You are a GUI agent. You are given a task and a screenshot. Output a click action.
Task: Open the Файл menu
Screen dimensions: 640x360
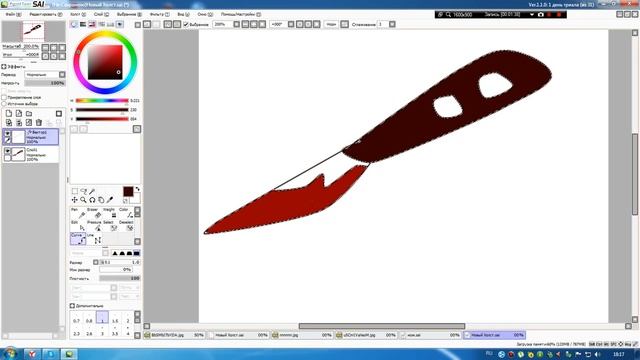(13, 14)
